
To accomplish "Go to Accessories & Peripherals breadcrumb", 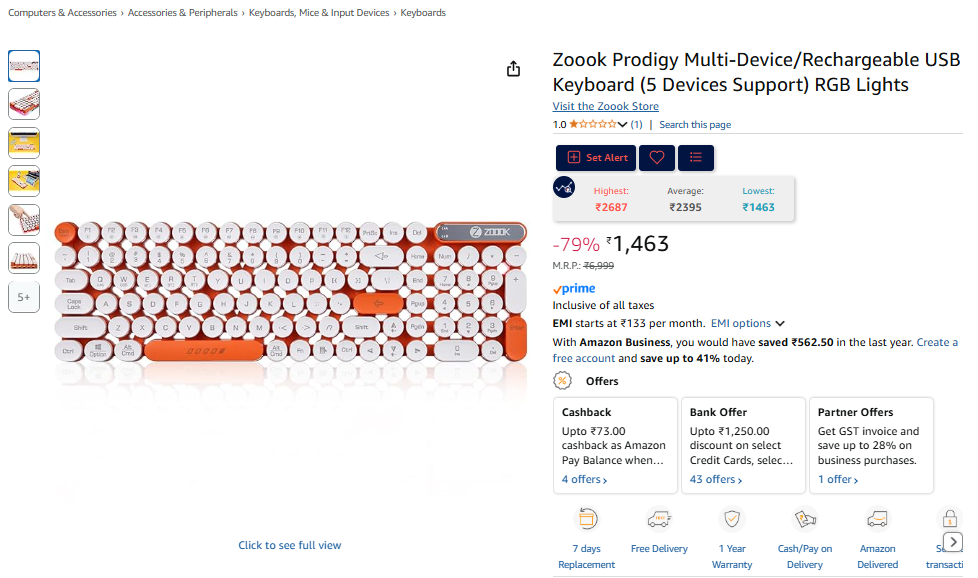I will coord(183,13).
